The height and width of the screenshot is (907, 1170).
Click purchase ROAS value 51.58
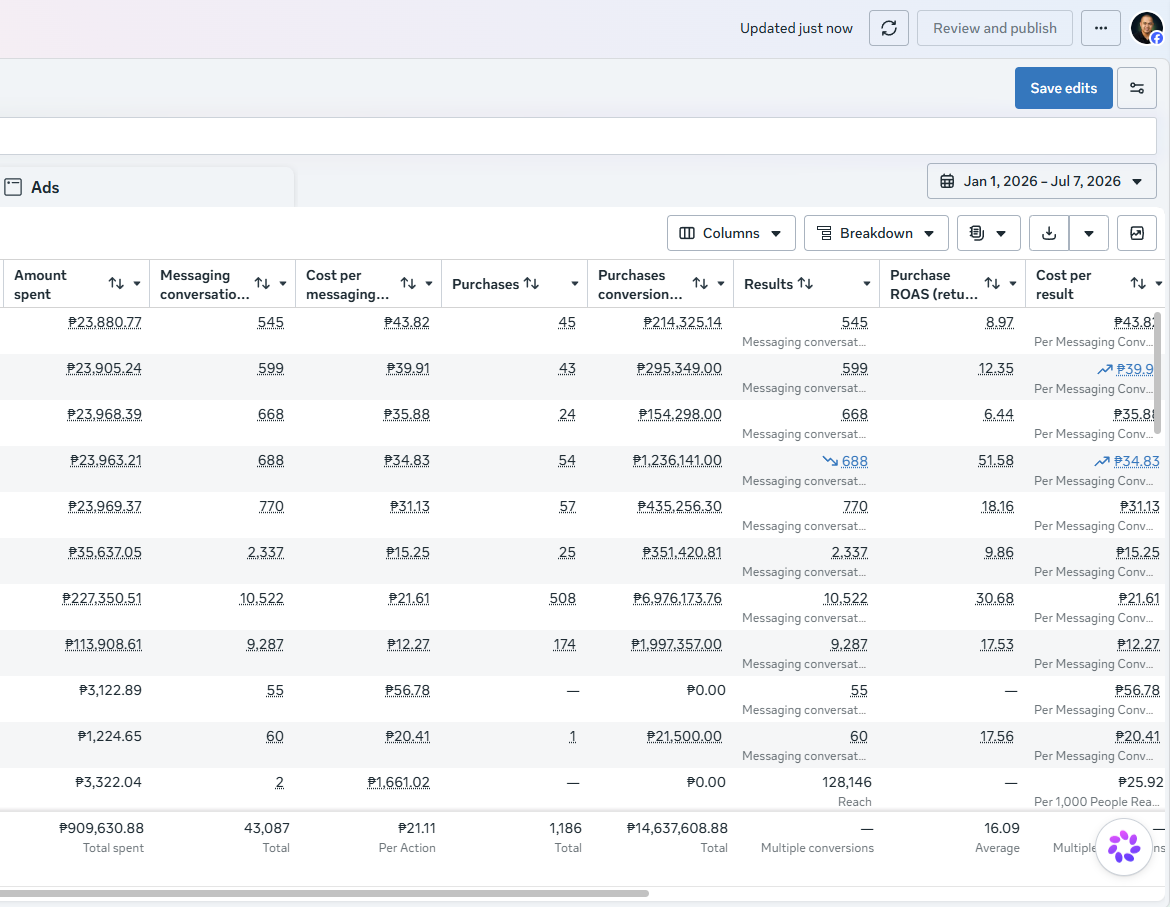tap(995, 460)
